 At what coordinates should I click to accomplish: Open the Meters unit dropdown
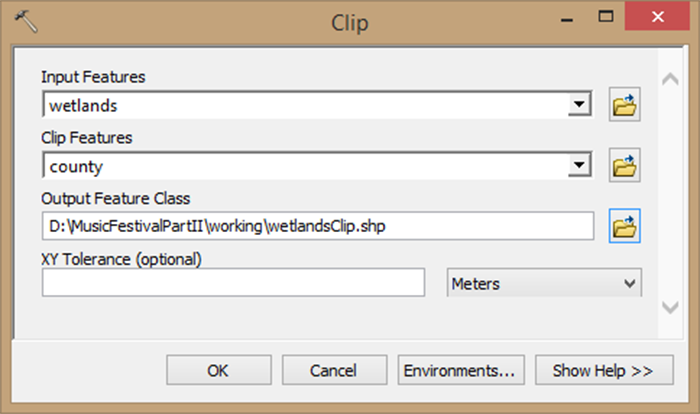tap(543, 284)
